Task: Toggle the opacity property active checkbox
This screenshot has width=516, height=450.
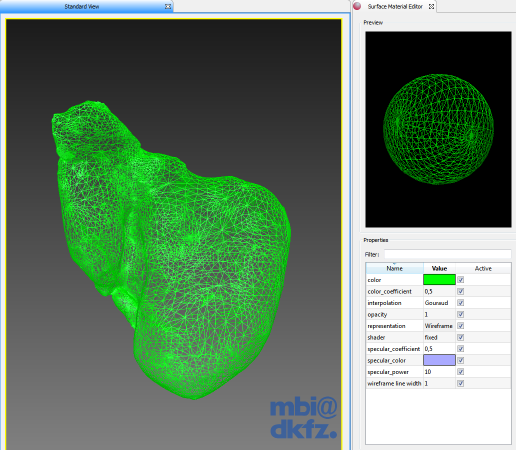Action: [x=461, y=314]
